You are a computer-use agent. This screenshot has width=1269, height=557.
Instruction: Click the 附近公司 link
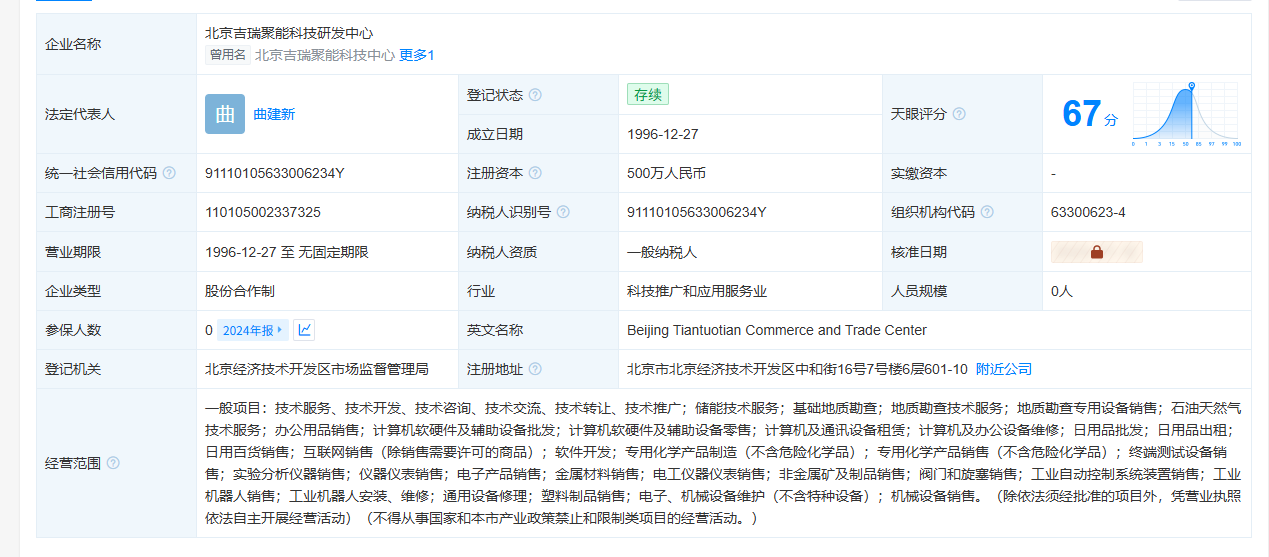[1003, 369]
